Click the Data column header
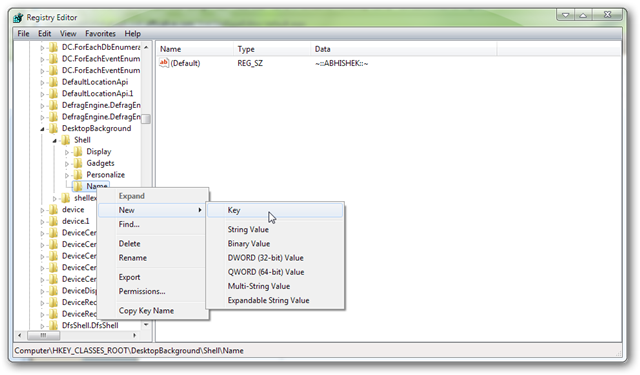Viewport: 640px width, 375px height. [403, 49]
